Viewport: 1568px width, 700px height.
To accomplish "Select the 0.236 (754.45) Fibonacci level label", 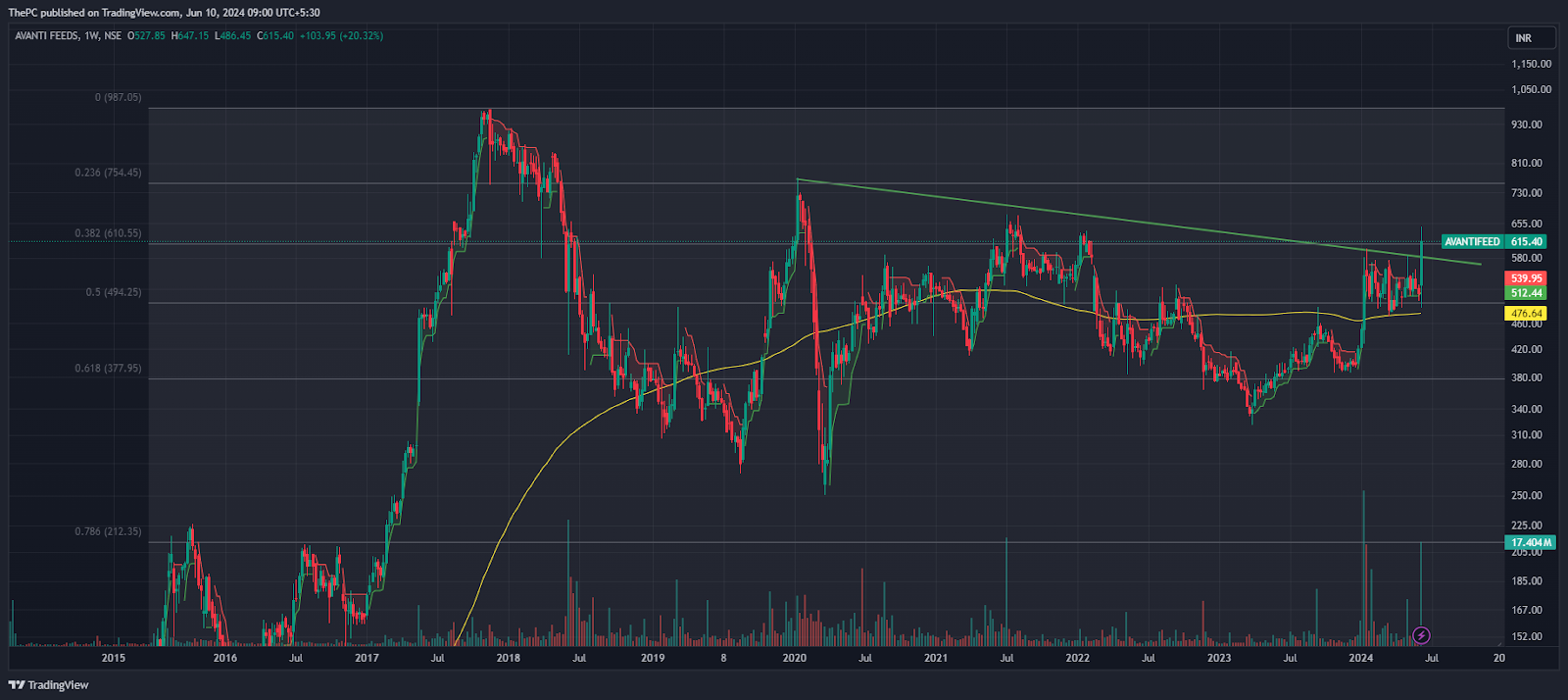I will [108, 173].
